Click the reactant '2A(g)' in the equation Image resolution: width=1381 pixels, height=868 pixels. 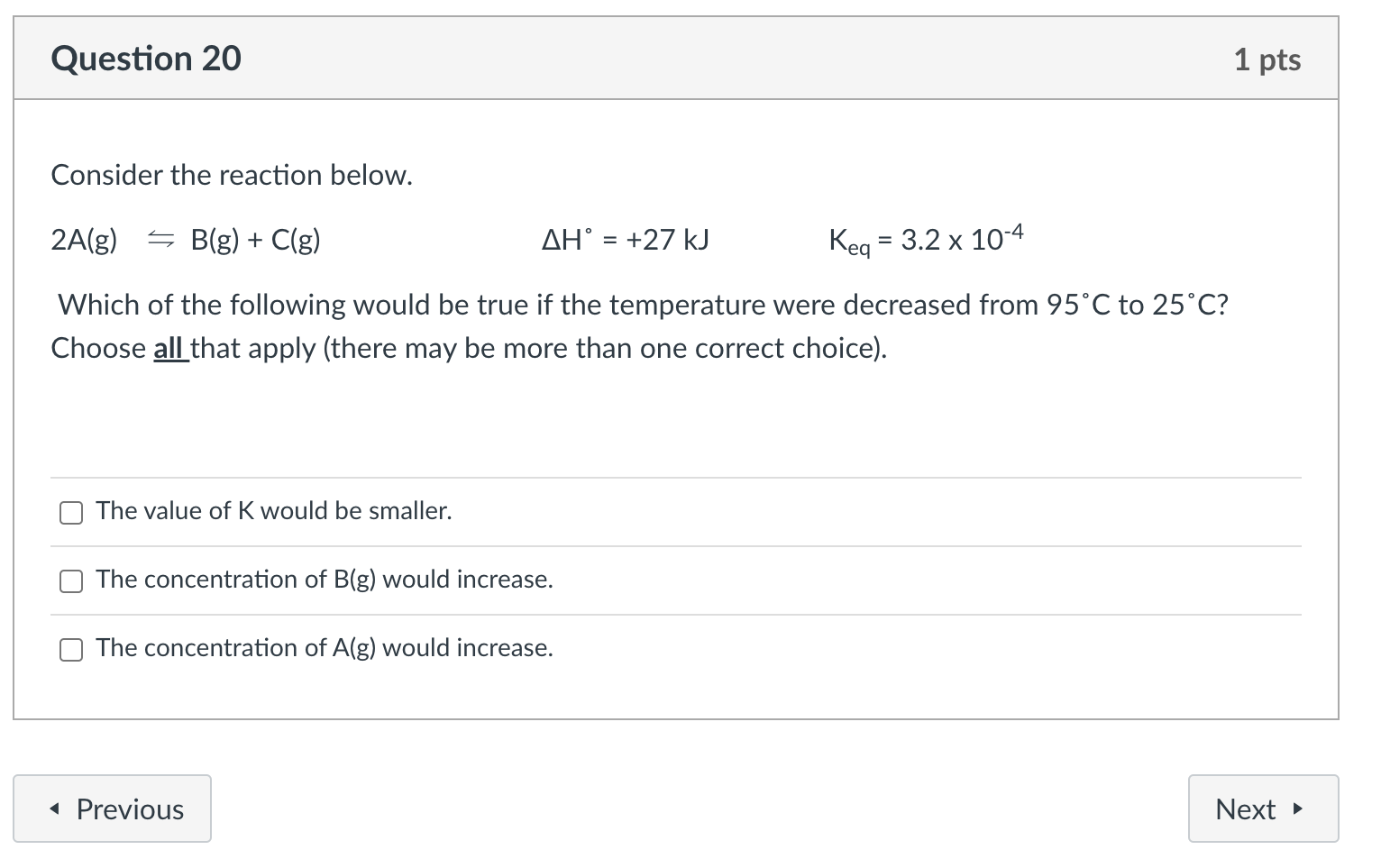pos(84,240)
